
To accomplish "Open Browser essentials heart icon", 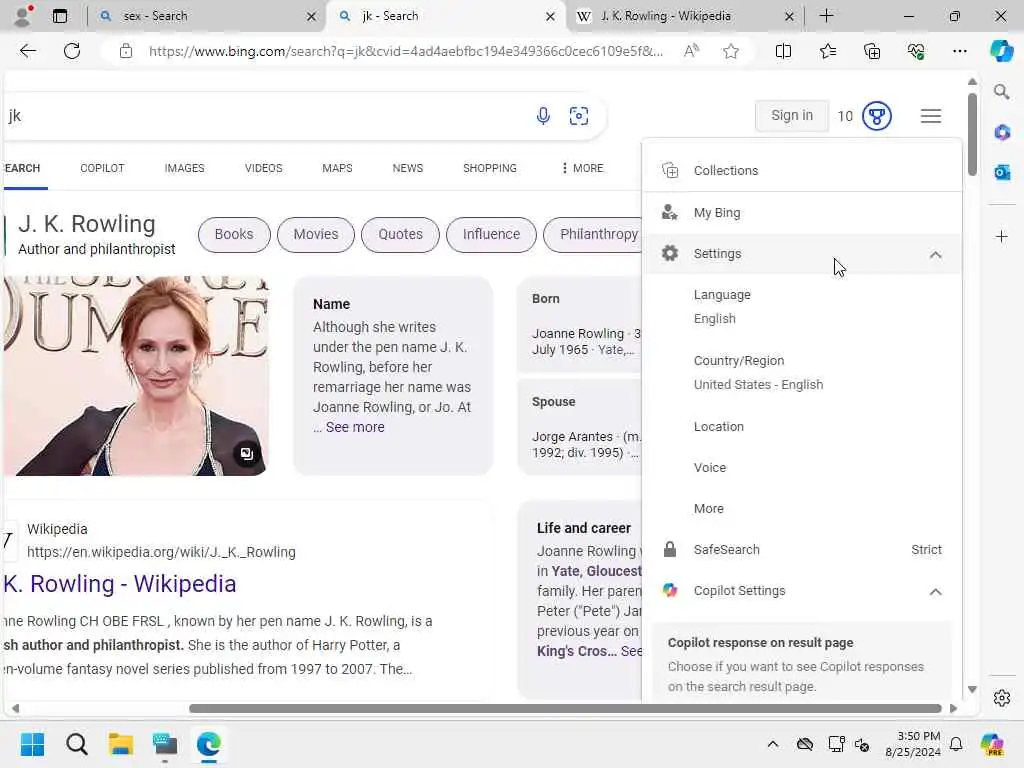I will (916, 51).
